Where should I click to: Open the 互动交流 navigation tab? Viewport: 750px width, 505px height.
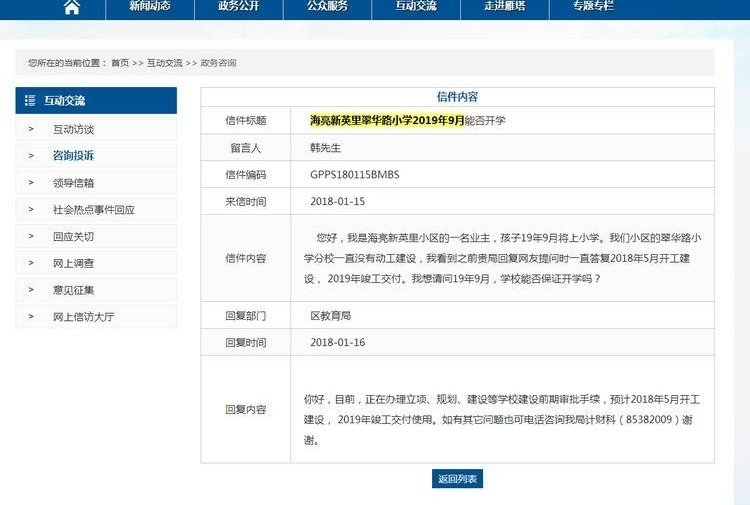point(416,6)
